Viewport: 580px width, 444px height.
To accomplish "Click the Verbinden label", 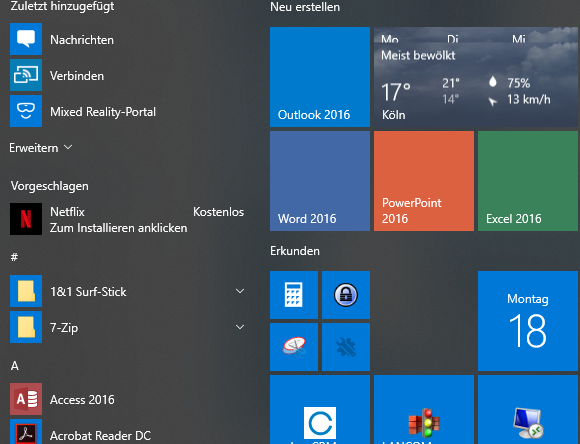I will click(77, 76).
